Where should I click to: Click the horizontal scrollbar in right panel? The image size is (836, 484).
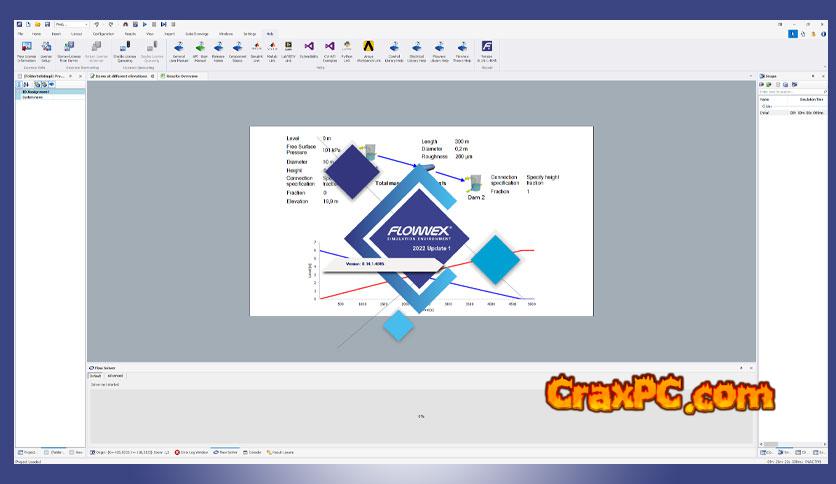pyautogui.click(x=792, y=444)
